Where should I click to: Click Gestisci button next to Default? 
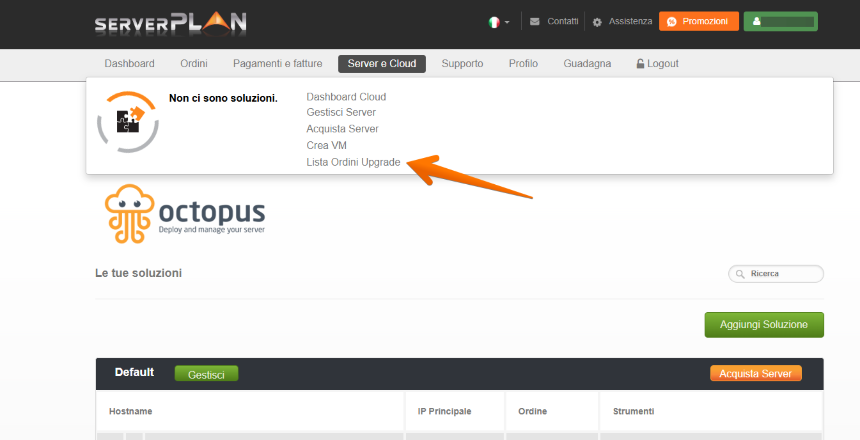pos(206,374)
